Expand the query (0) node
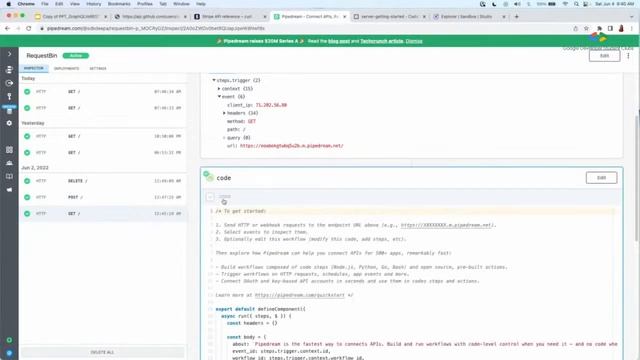 pyautogui.click(x=224, y=138)
